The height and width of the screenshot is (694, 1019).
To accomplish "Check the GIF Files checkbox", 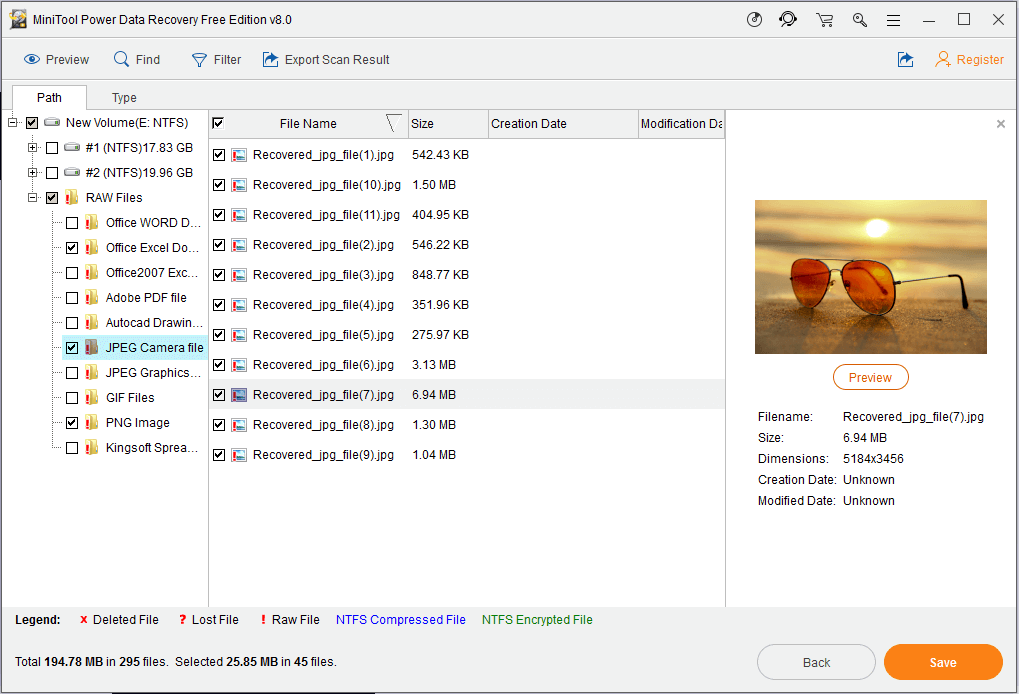I will [x=72, y=398].
